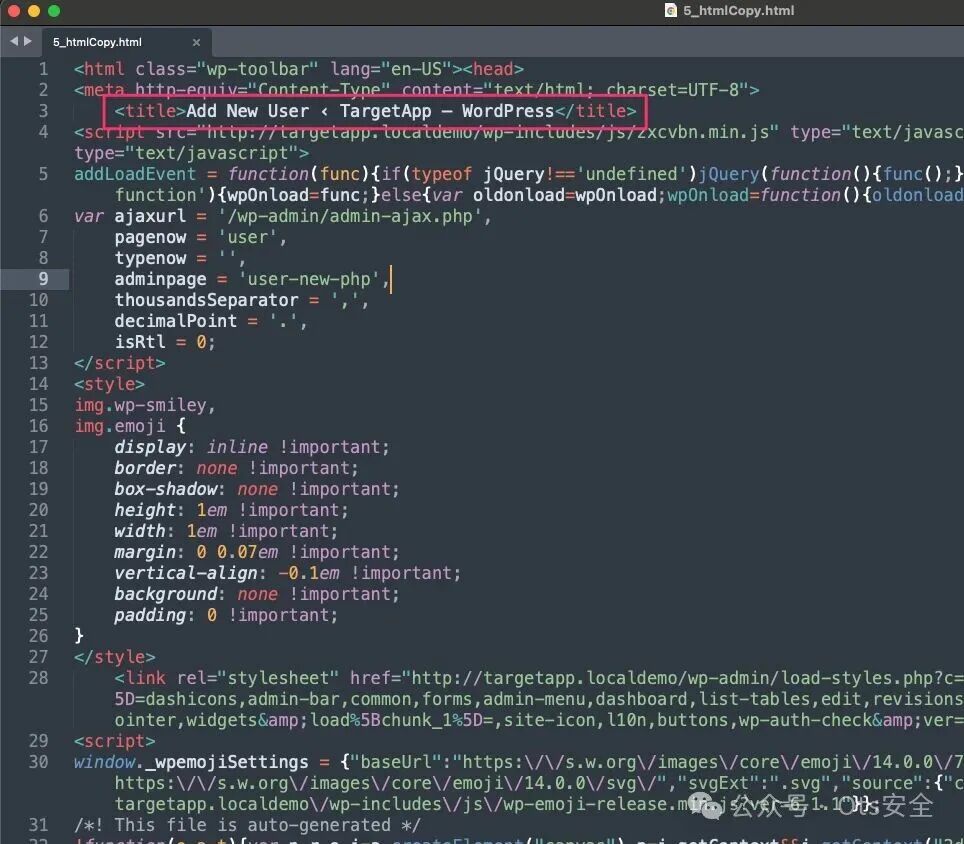
Task: Click line number 16 in the gutter
Action: 38,426
